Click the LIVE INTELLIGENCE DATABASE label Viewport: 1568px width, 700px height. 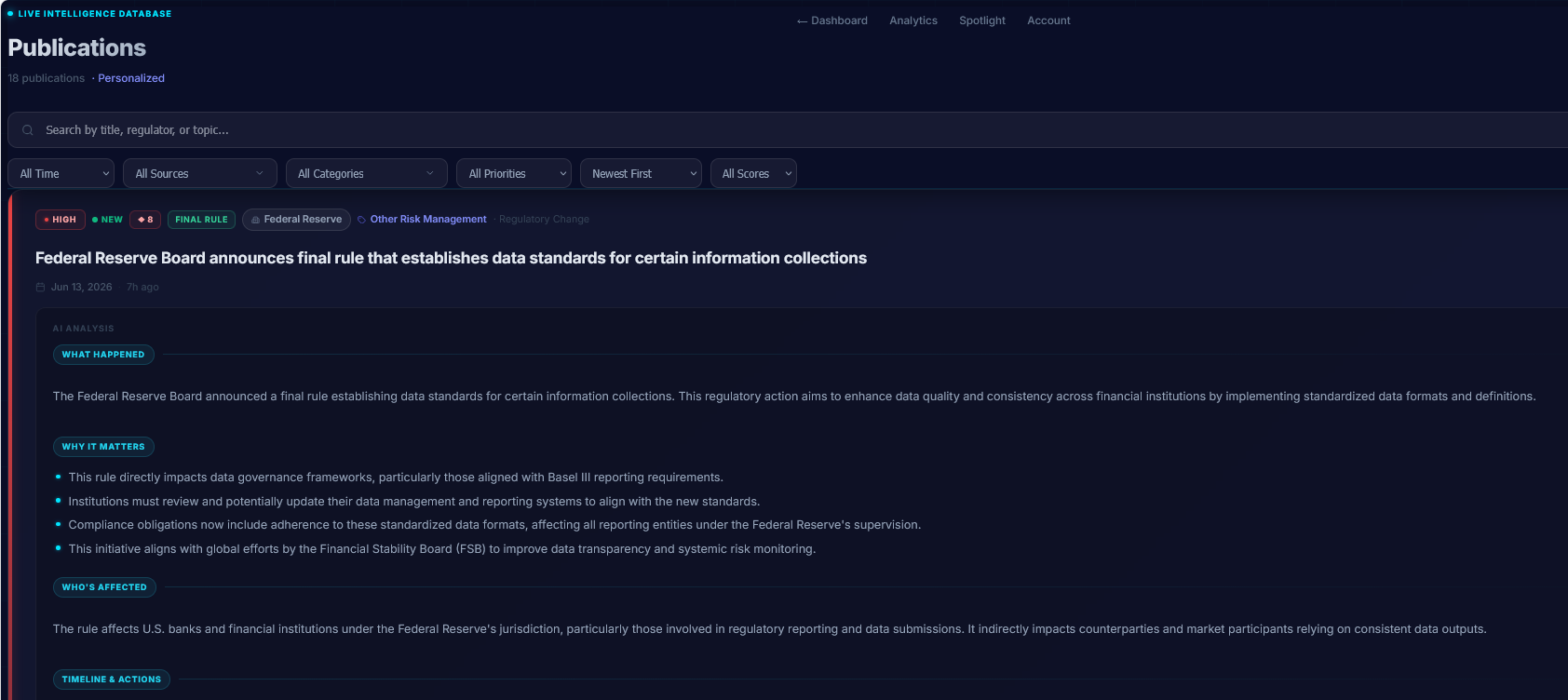95,14
